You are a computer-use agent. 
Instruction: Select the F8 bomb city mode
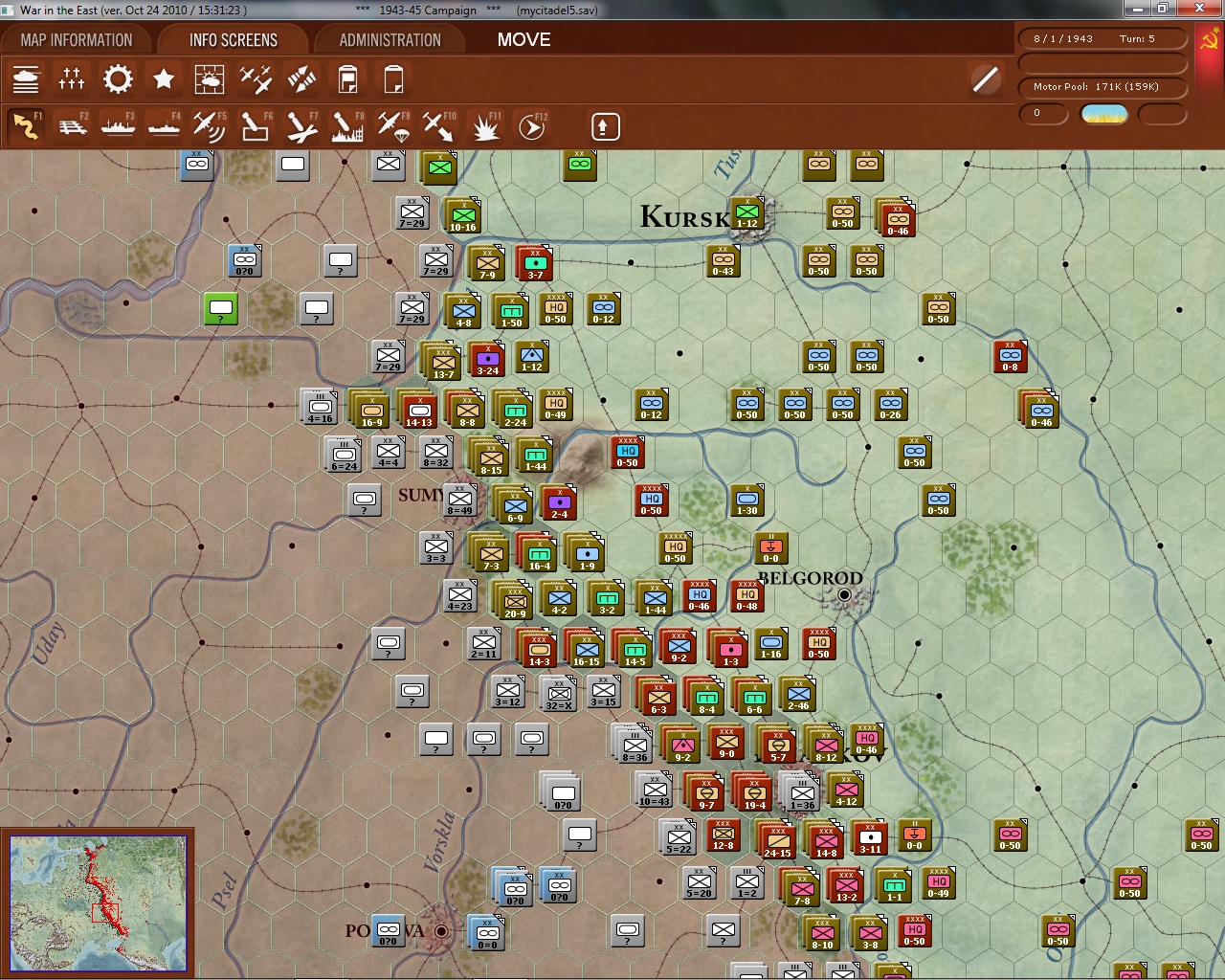pyautogui.click(x=347, y=126)
